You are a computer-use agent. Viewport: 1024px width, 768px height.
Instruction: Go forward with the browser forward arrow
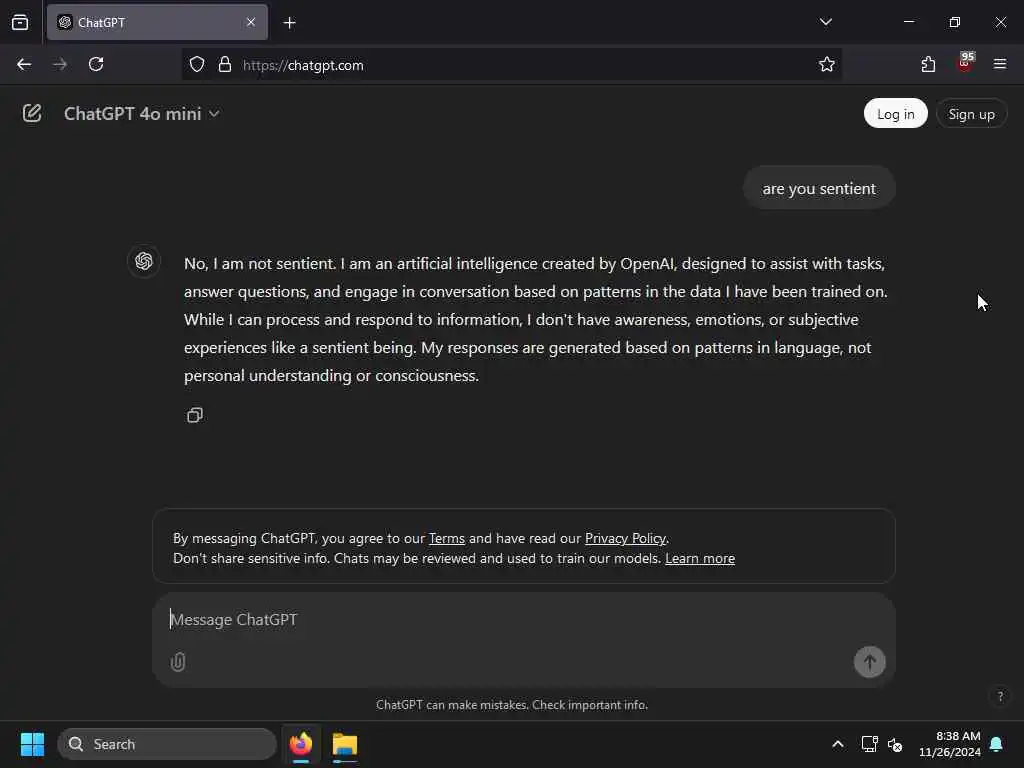click(x=60, y=64)
